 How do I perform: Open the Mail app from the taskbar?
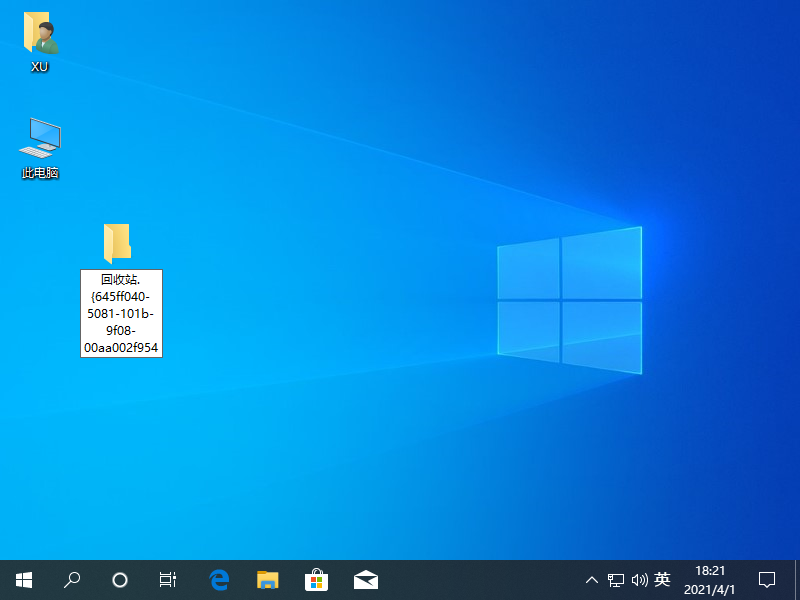pyautogui.click(x=365, y=579)
